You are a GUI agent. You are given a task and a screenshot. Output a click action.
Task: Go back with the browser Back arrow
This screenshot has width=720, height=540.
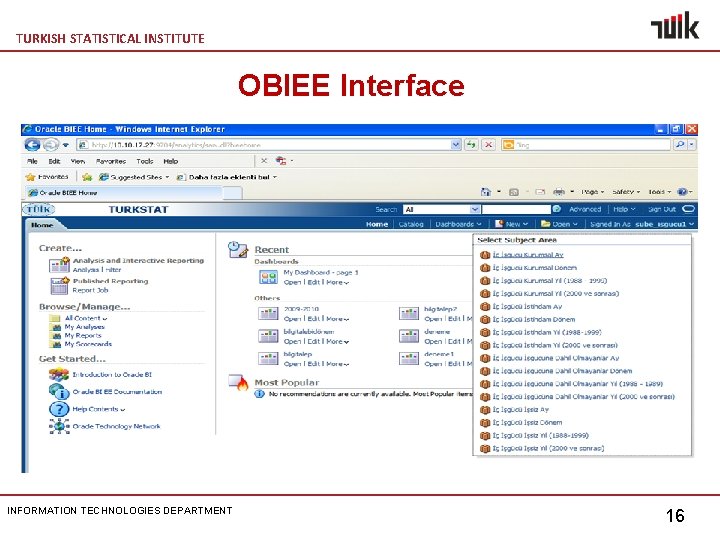32,145
